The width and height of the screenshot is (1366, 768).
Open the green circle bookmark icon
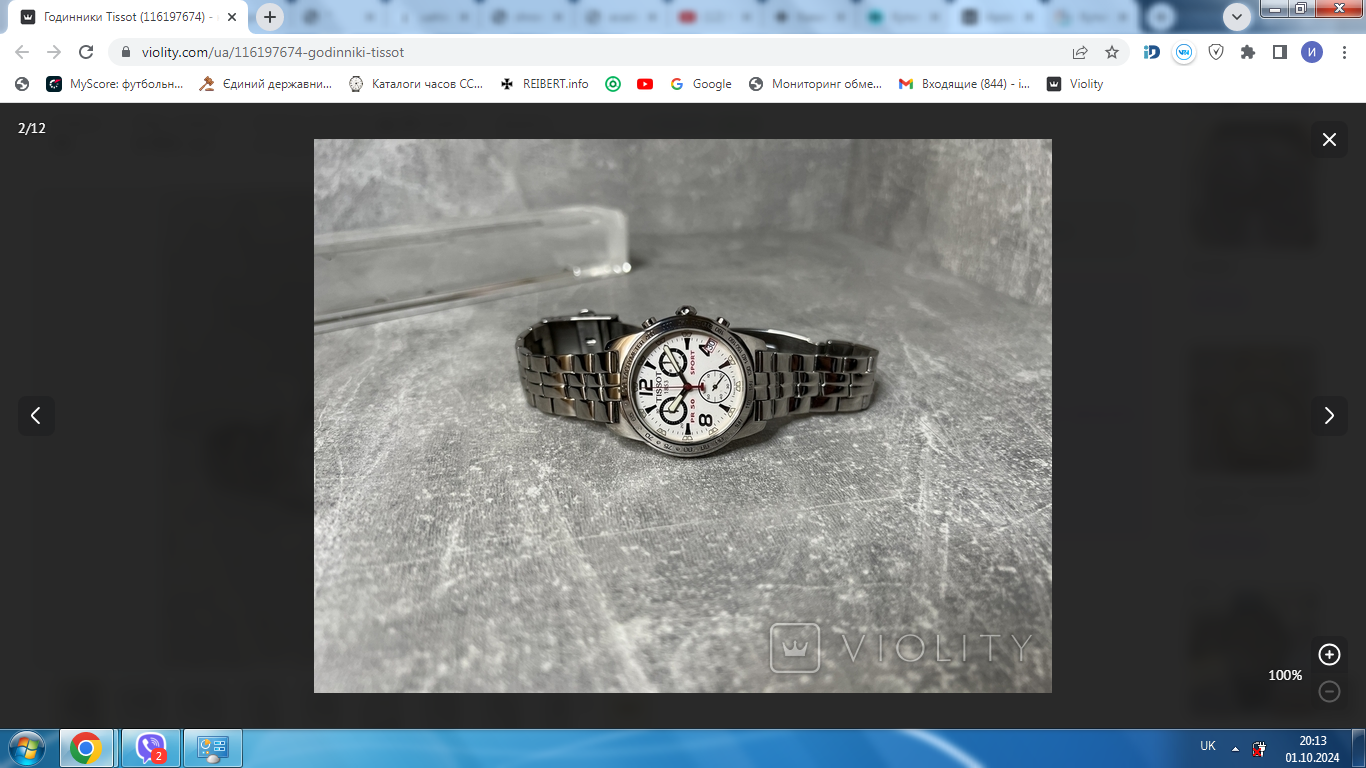[x=613, y=84]
